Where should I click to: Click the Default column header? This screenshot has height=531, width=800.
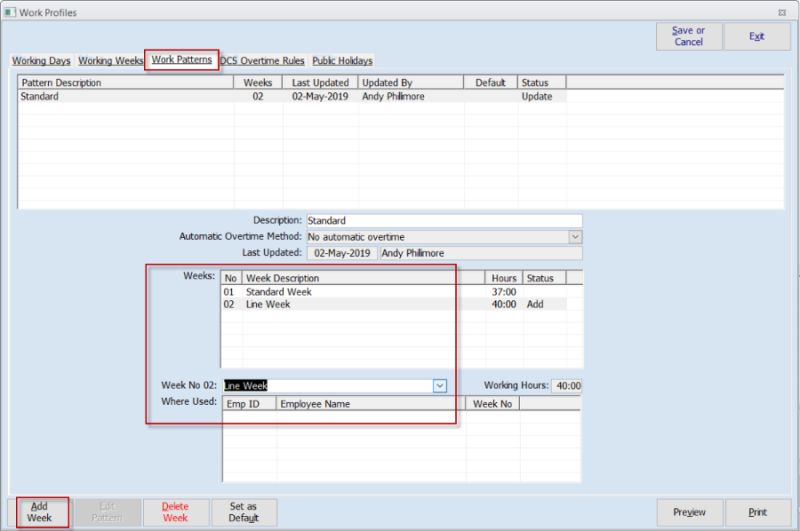490,83
